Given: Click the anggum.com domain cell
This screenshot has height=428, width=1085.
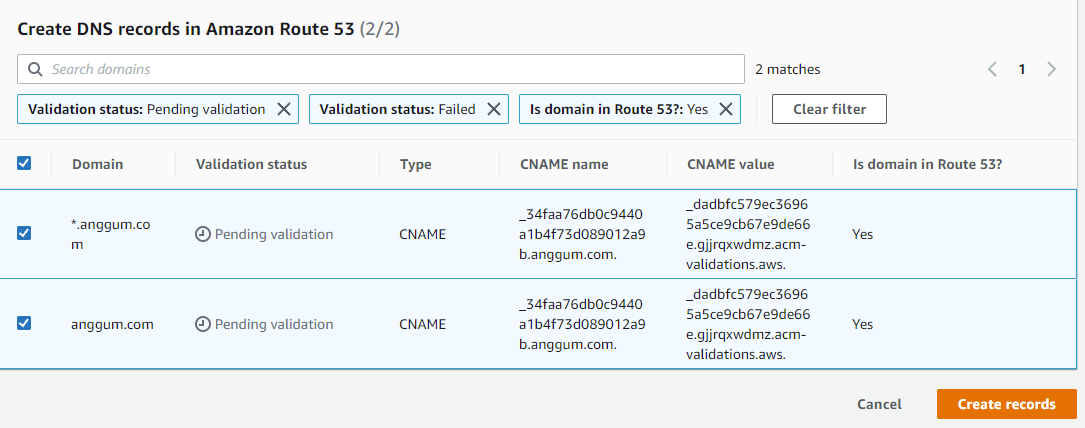Looking at the screenshot, I should click(112, 324).
